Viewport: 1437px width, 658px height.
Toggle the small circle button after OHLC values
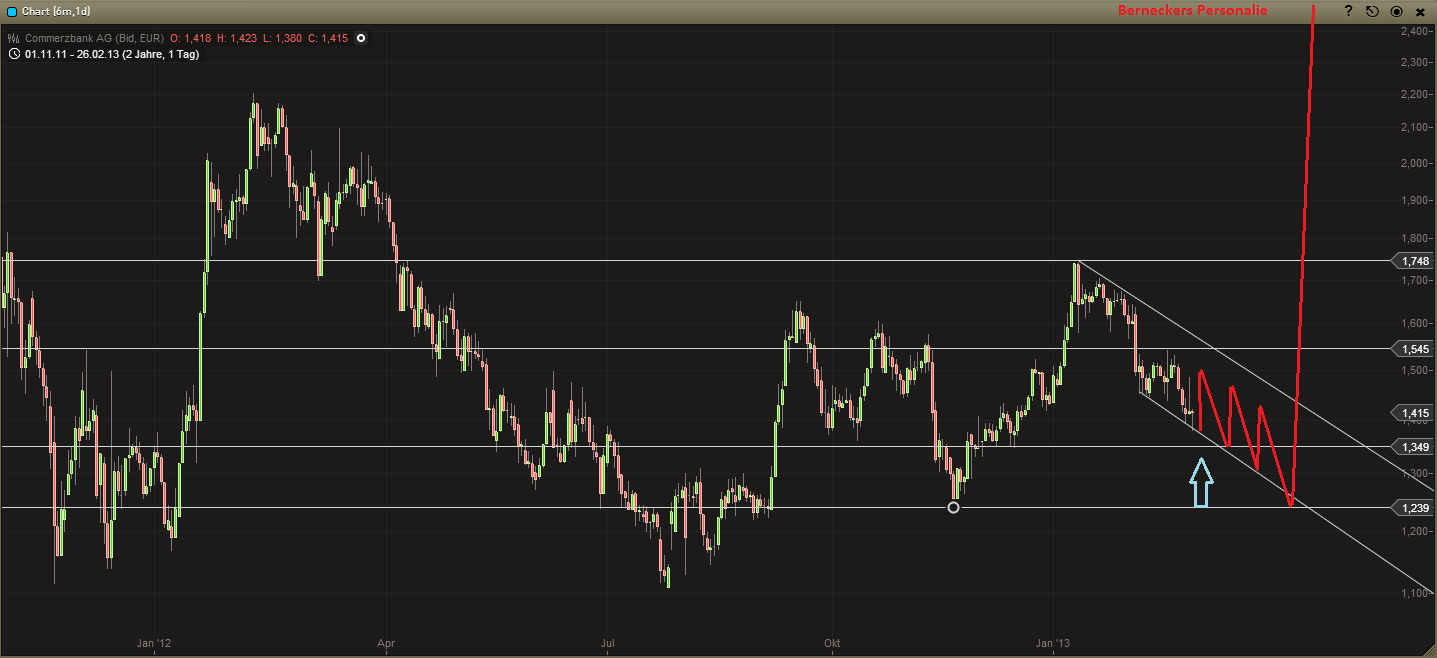[x=361, y=38]
